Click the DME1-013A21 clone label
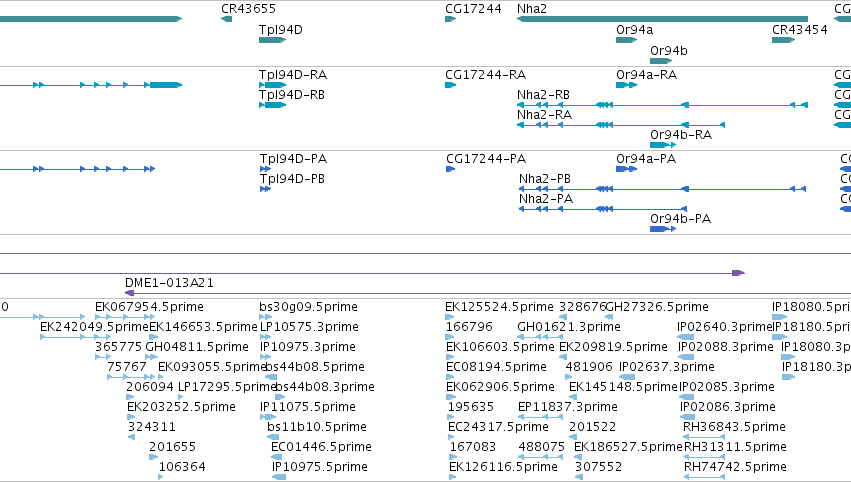Screen dimensions: 851x482 click(x=169, y=283)
